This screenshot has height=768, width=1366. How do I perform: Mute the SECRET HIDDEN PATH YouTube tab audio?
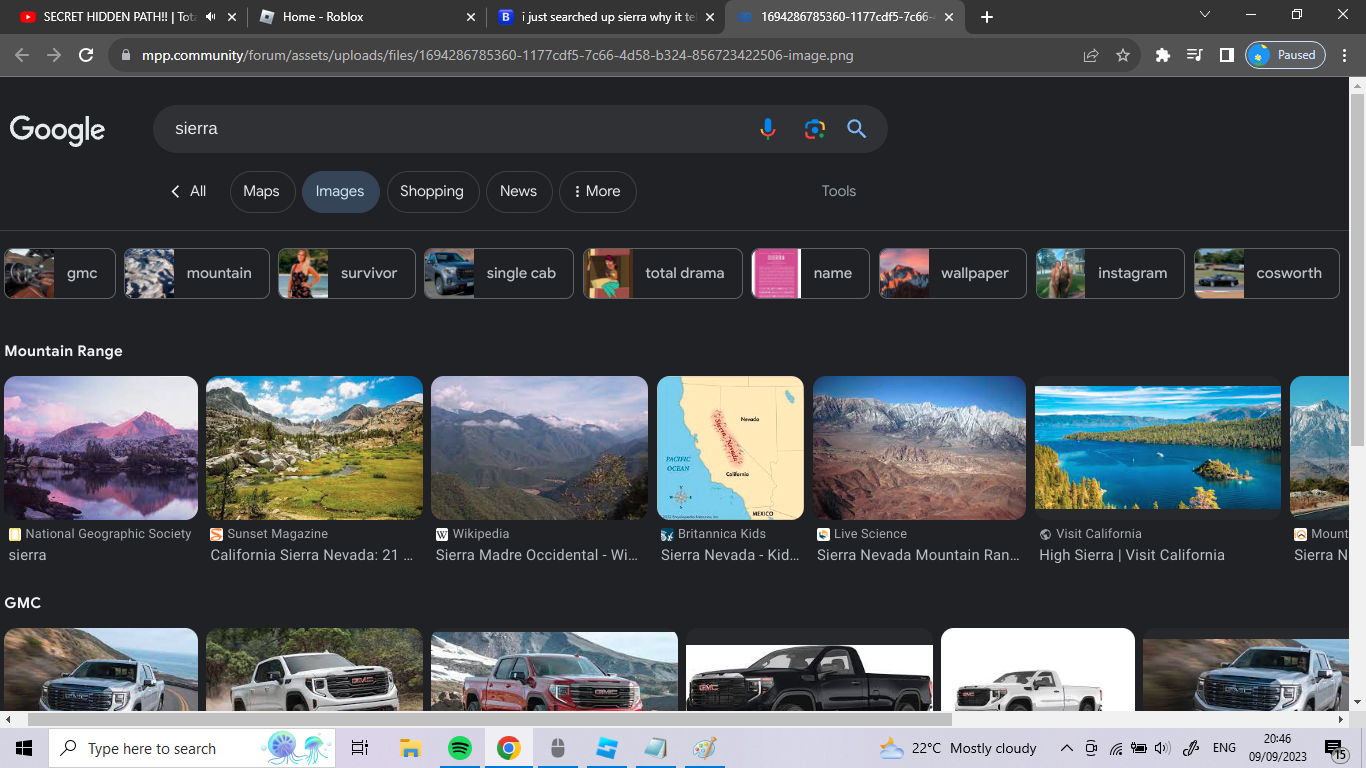pyautogui.click(x=211, y=17)
